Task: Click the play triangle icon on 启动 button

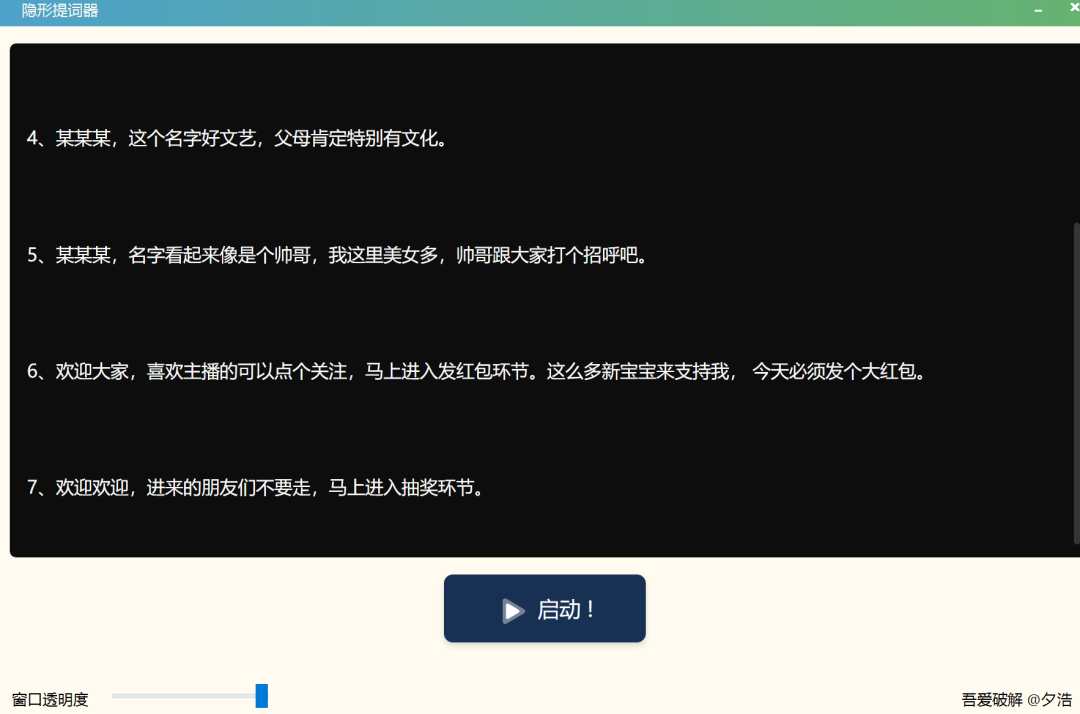Action: tap(512, 611)
